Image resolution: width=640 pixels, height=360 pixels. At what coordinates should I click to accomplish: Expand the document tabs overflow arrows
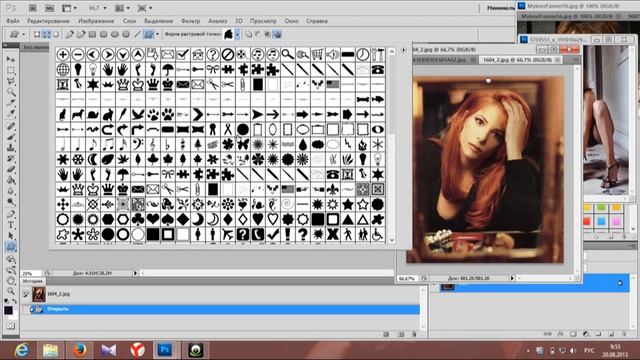(576, 60)
